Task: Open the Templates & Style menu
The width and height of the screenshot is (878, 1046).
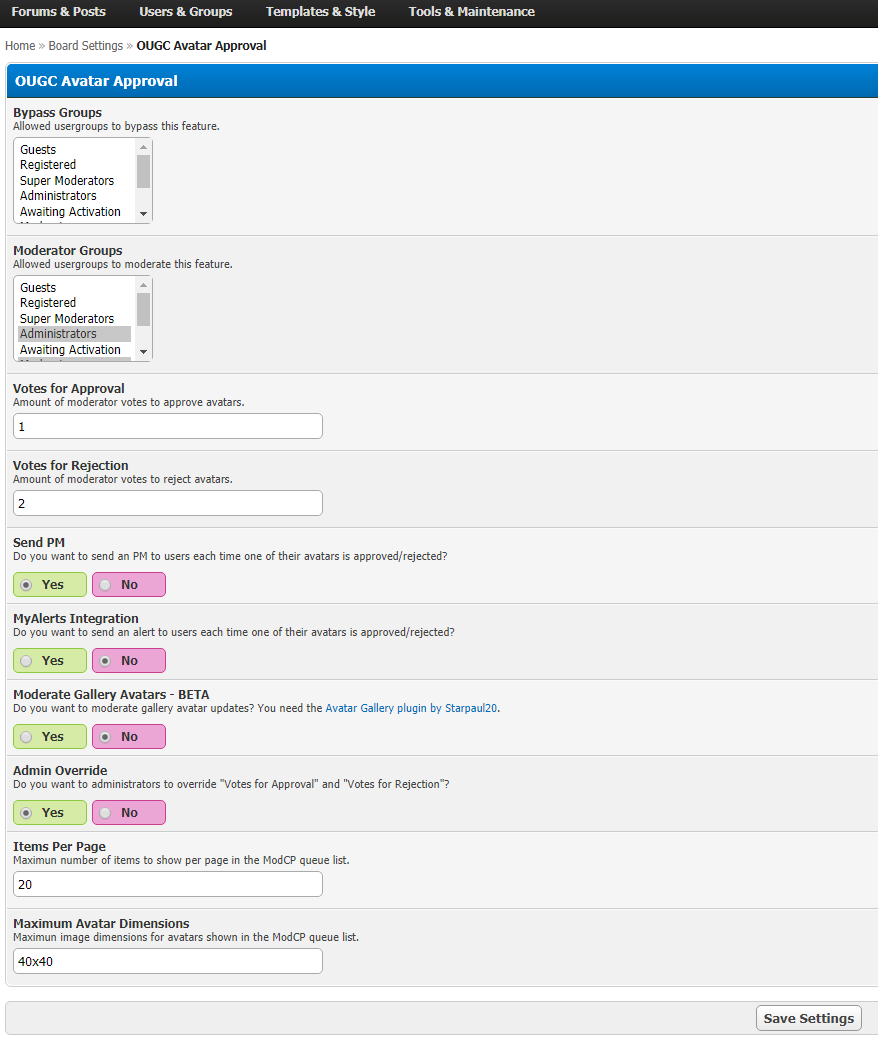Action: pyautogui.click(x=320, y=11)
